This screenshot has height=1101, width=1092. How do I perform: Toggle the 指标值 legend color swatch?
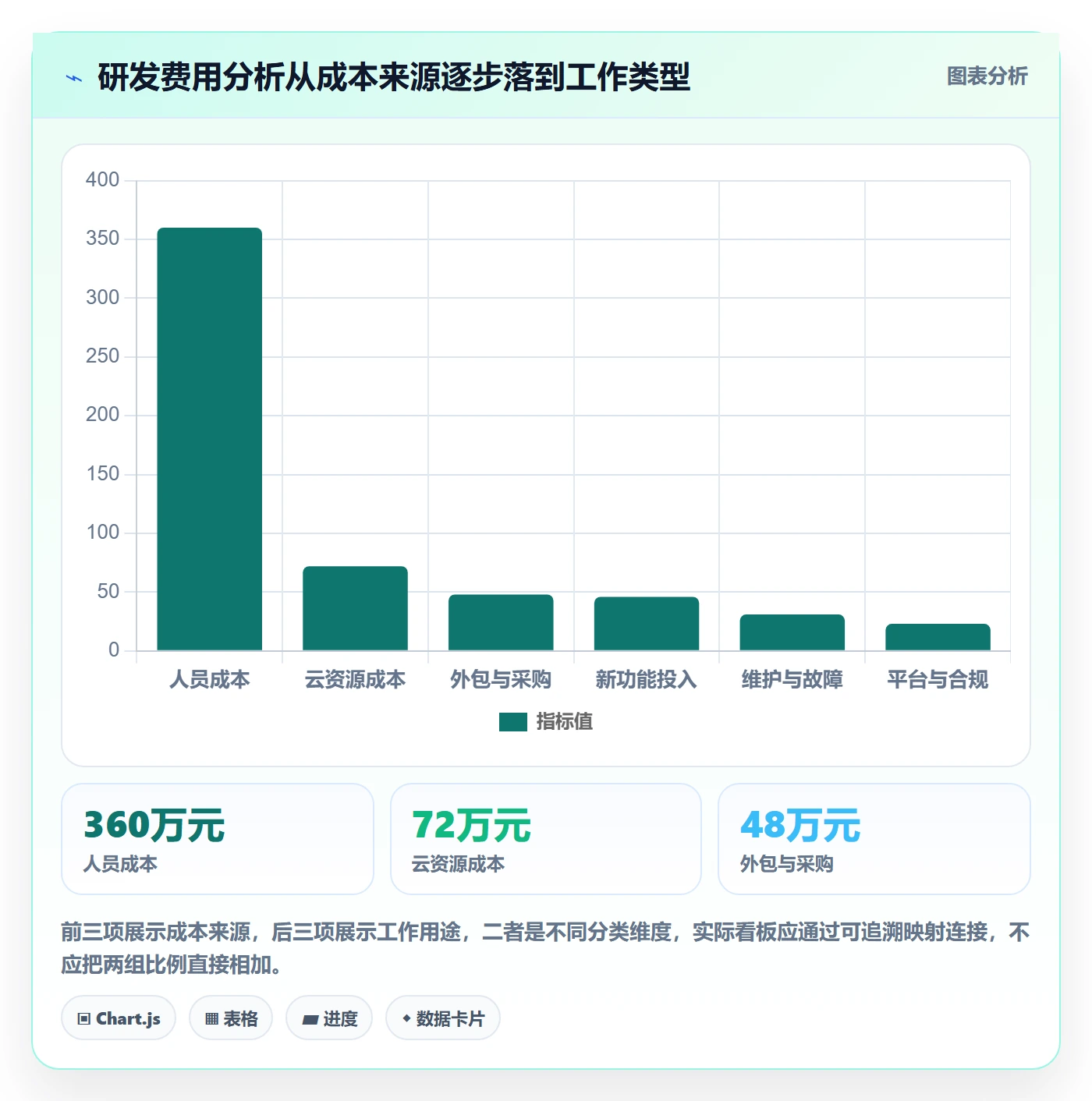[x=513, y=722]
